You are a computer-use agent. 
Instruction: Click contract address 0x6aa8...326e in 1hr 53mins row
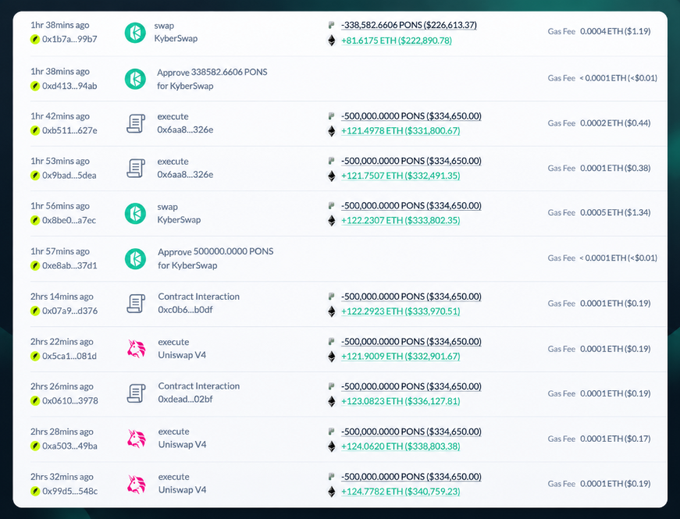click(x=185, y=175)
